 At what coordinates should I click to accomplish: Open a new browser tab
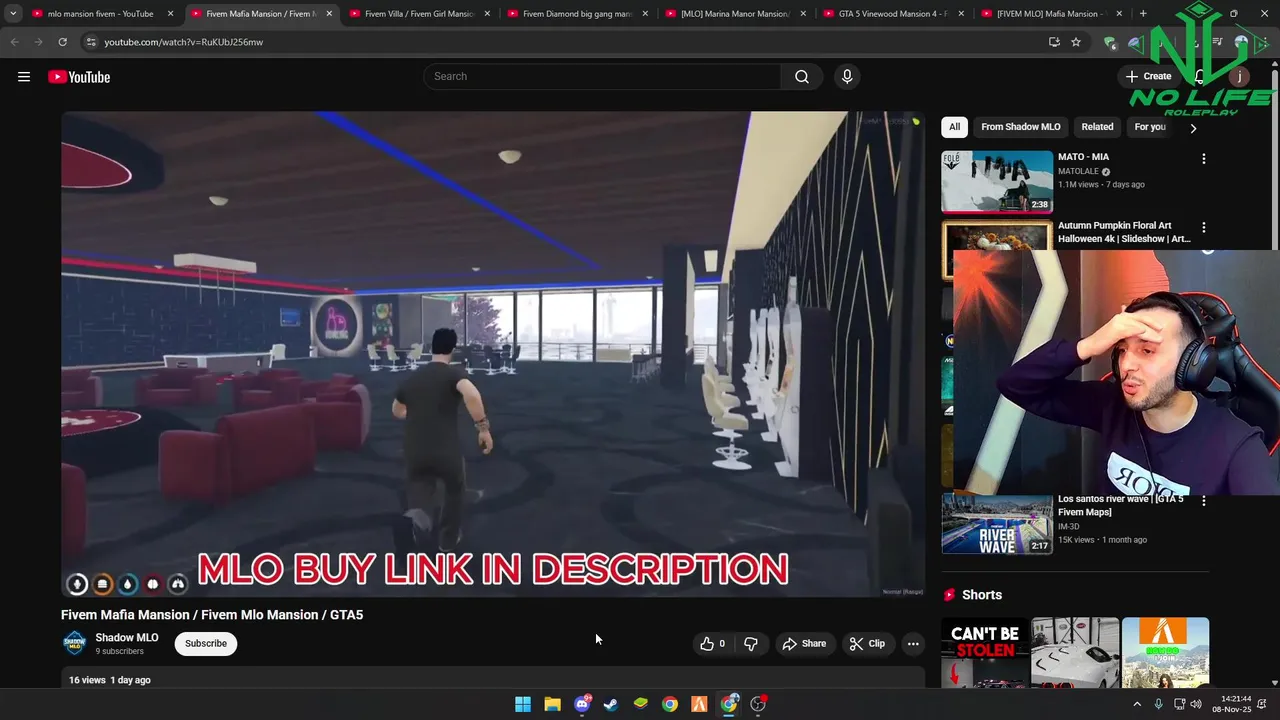[1143, 14]
